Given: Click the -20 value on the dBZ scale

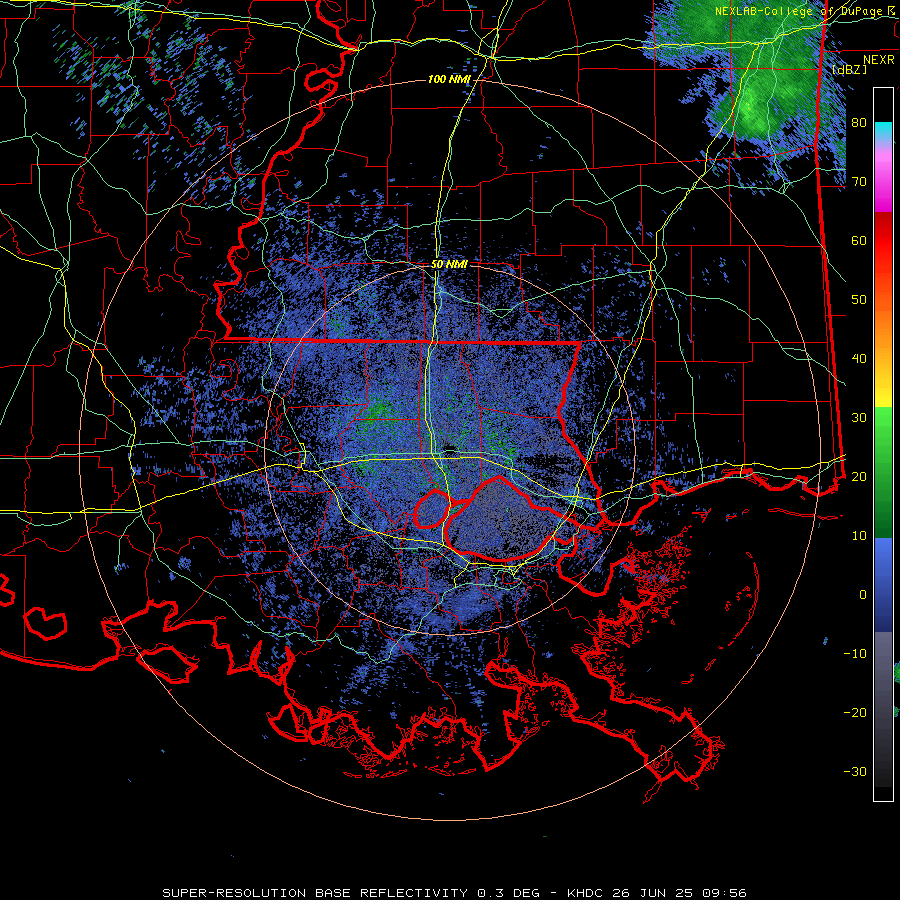Looking at the screenshot, I should pyautogui.click(x=855, y=712).
